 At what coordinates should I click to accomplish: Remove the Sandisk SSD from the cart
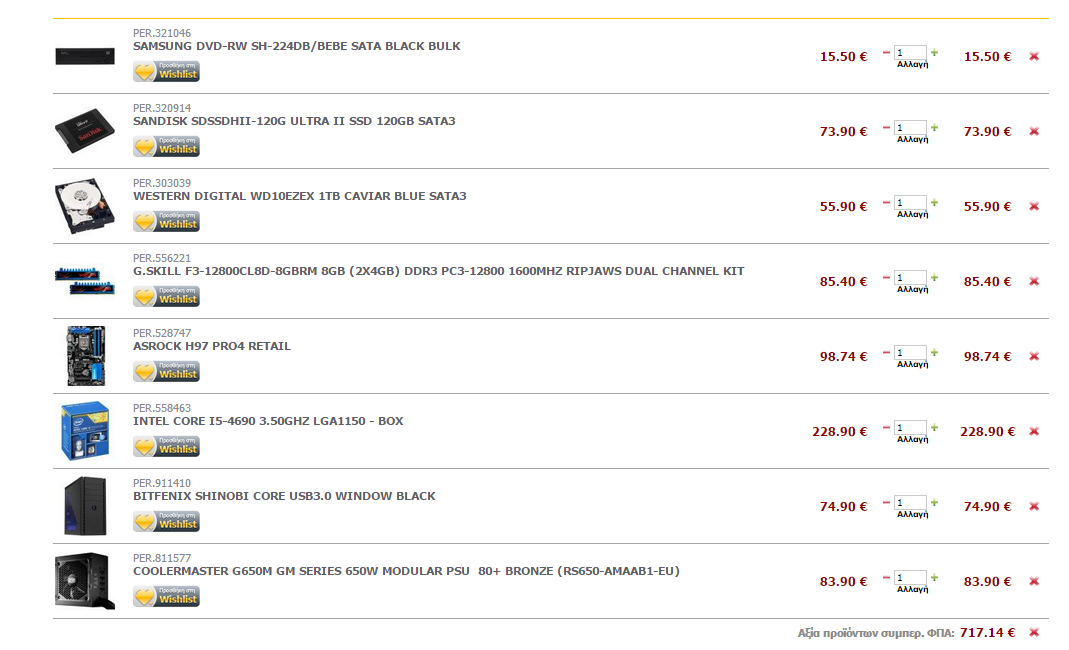[1034, 132]
